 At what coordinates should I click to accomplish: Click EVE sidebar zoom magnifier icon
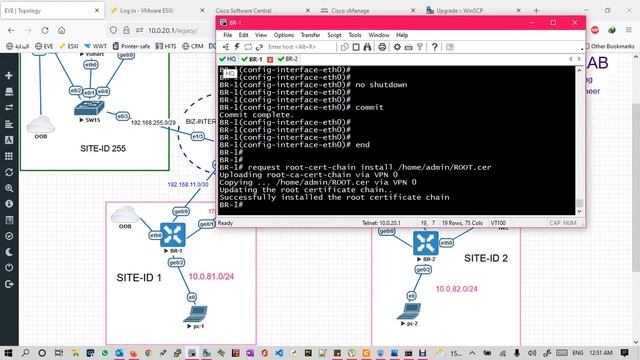9,188
